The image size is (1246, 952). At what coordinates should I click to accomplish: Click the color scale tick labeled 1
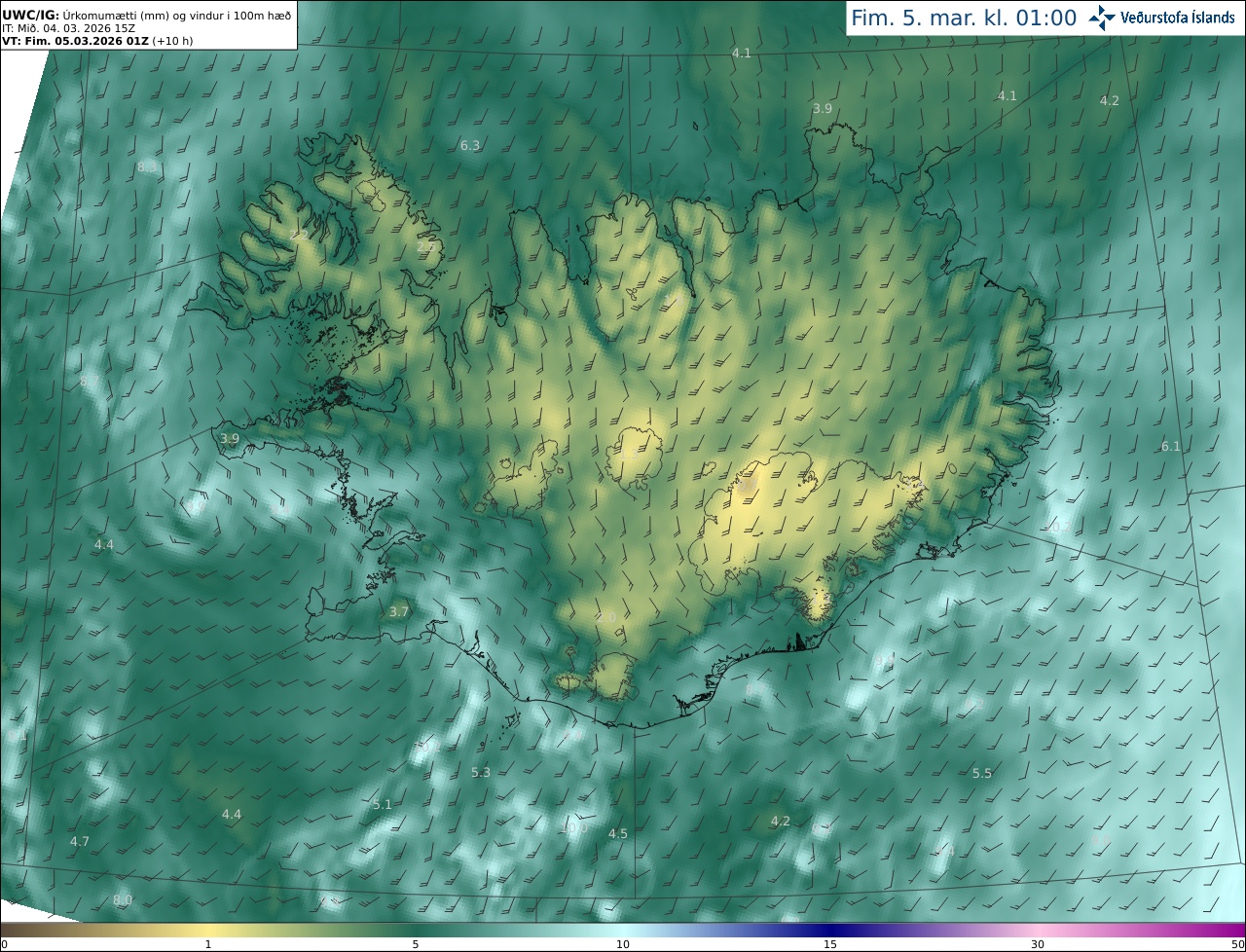pyautogui.click(x=208, y=945)
